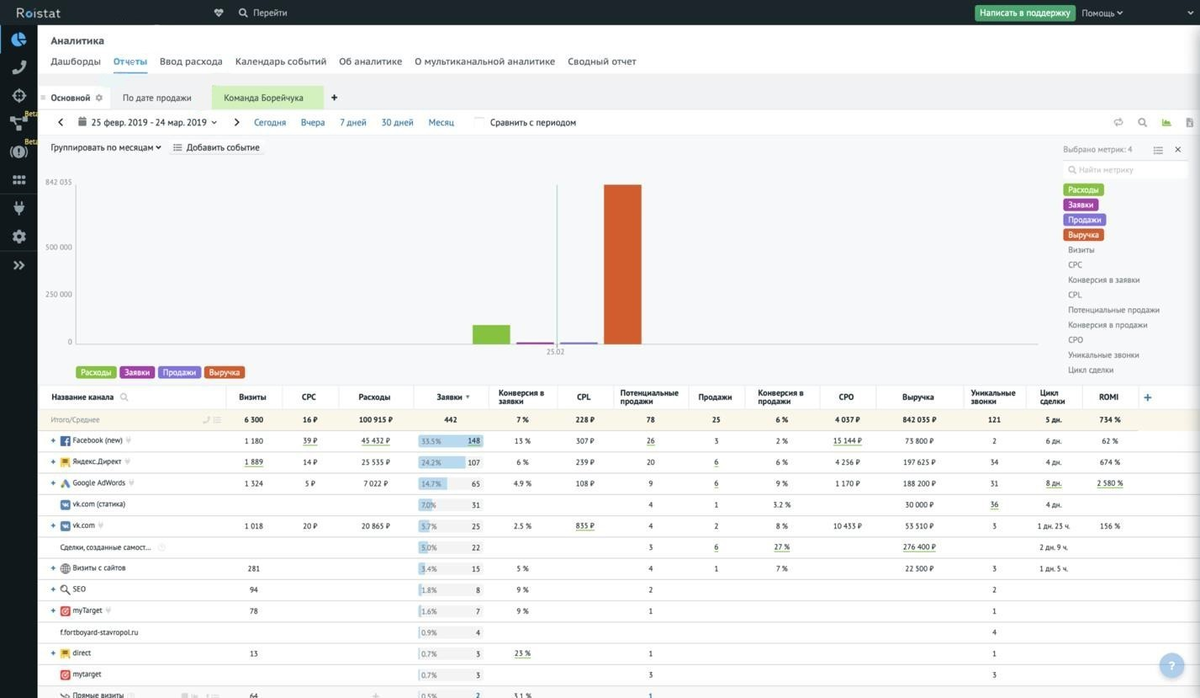The image size is (1200, 698).
Task: Click the metrics list view icon
Action: click(x=1158, y=149)
